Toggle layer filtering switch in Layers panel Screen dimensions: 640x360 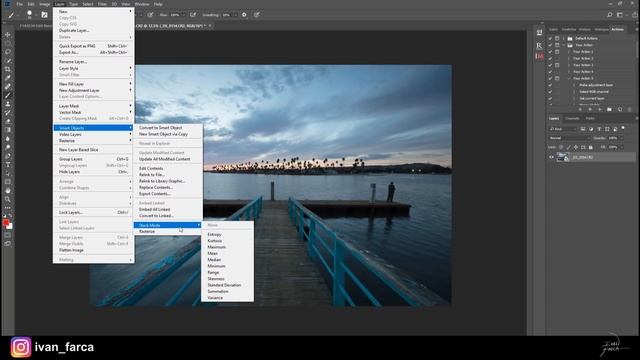coord(623,128)
